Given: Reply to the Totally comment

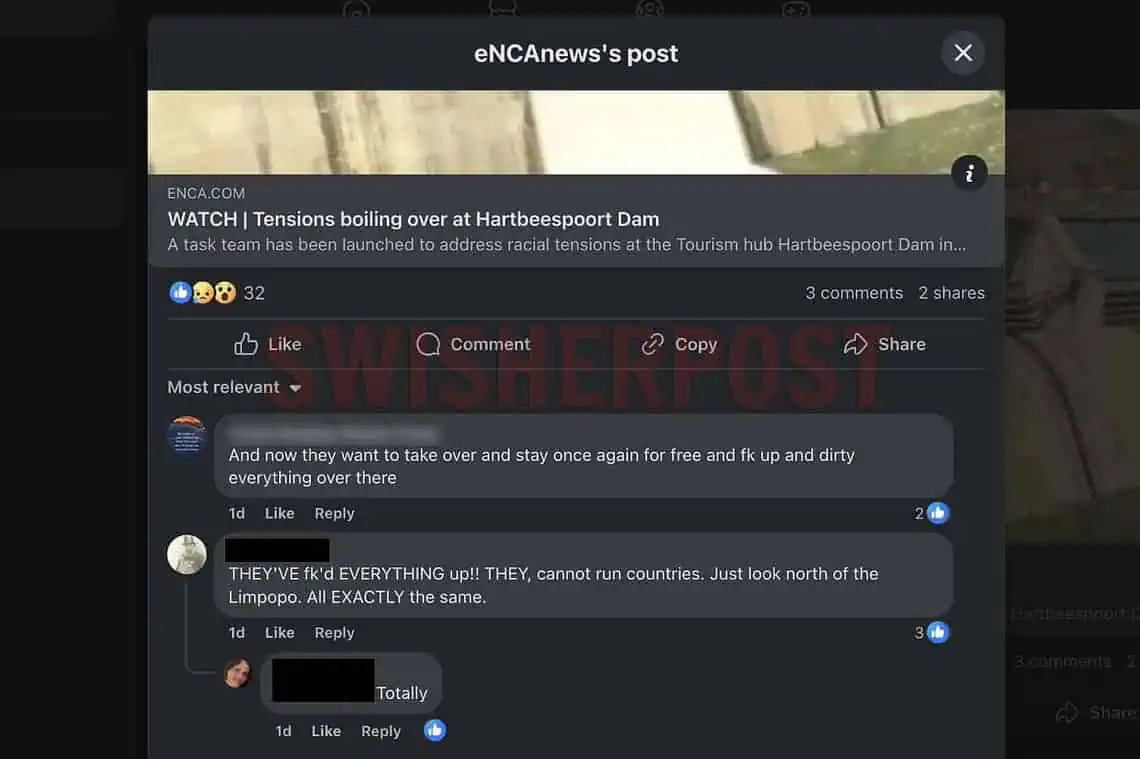Looking at the screenshot, I should [x=381, y=731].
